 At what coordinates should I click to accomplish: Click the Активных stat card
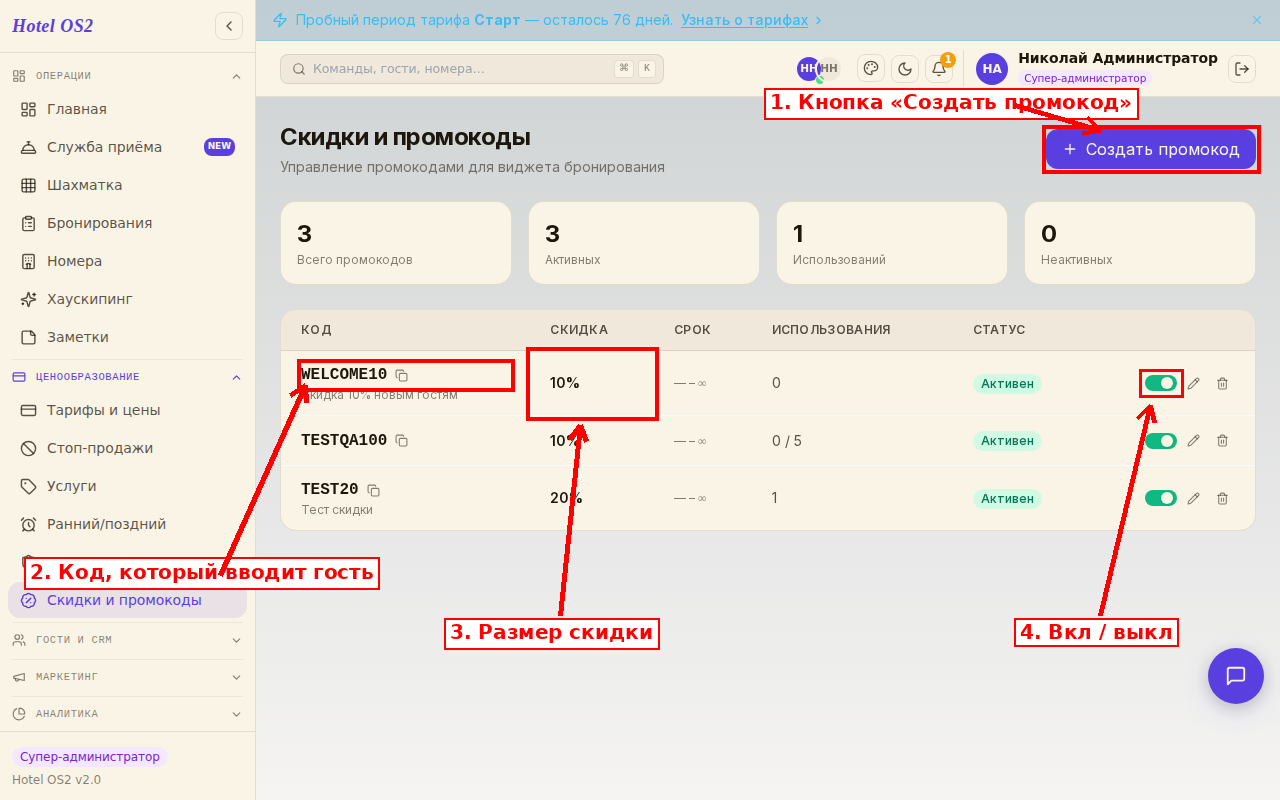(644, 243)
